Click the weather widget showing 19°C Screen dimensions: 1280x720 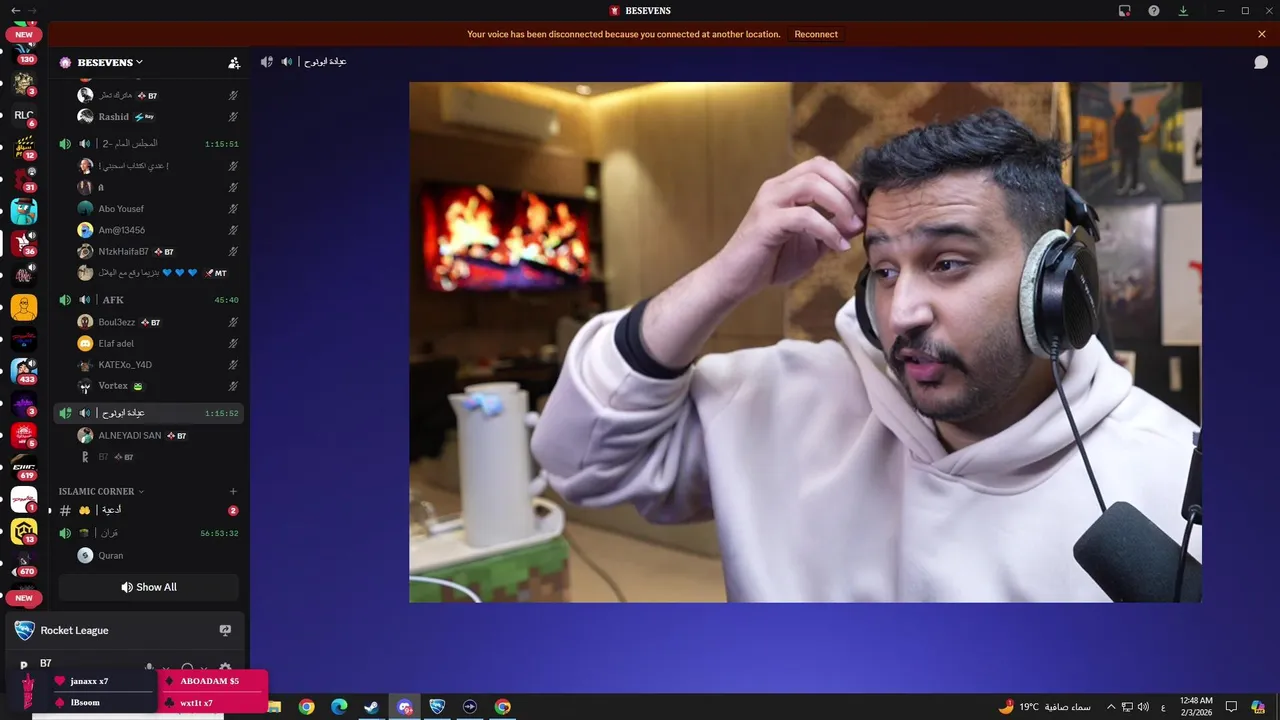coord(1044,707)
